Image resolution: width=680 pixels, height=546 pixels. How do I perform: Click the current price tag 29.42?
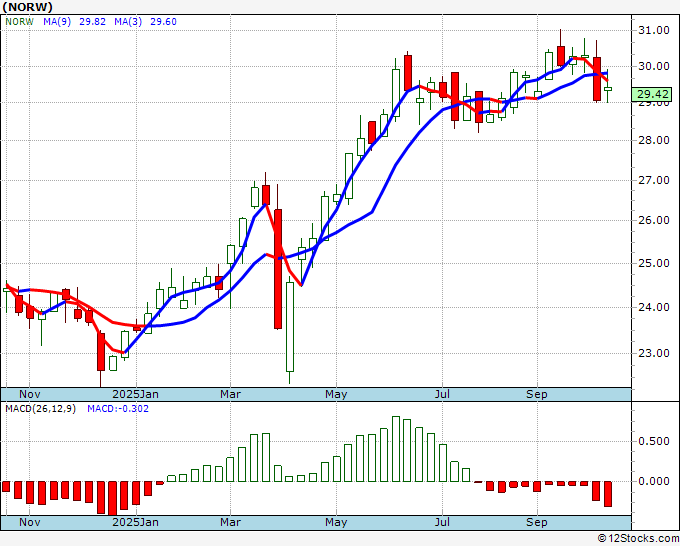[x=652, y=94]
